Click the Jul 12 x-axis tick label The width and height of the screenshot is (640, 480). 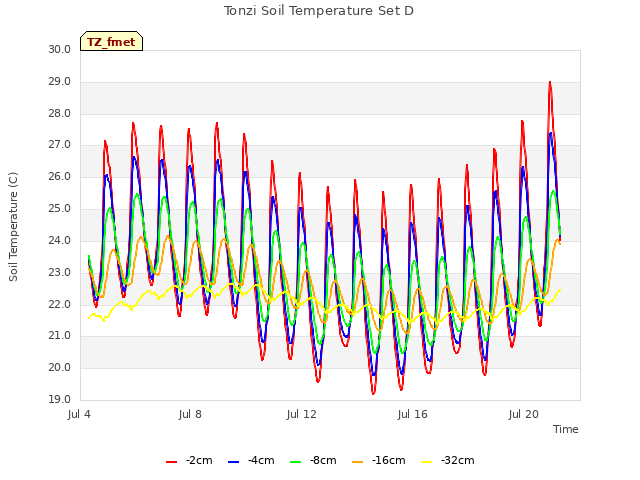(302, 414)
